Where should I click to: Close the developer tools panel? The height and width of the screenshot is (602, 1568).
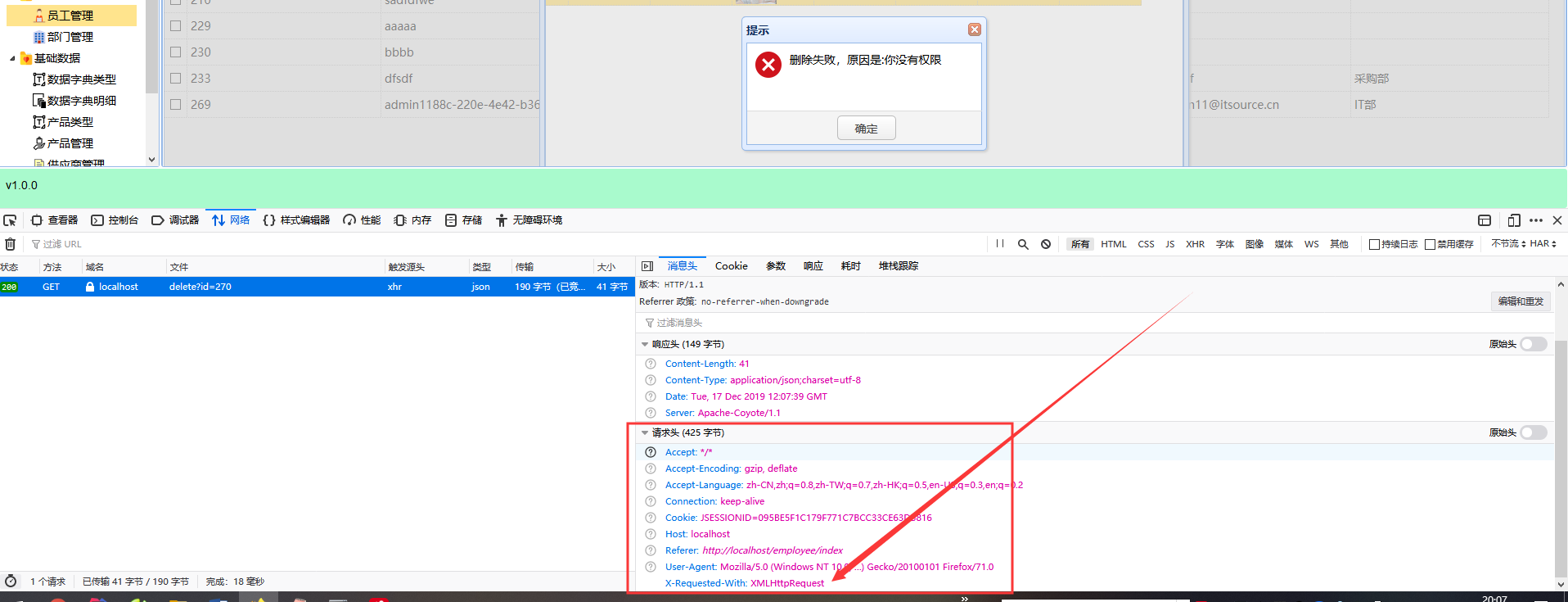[x=1557, y=220]
